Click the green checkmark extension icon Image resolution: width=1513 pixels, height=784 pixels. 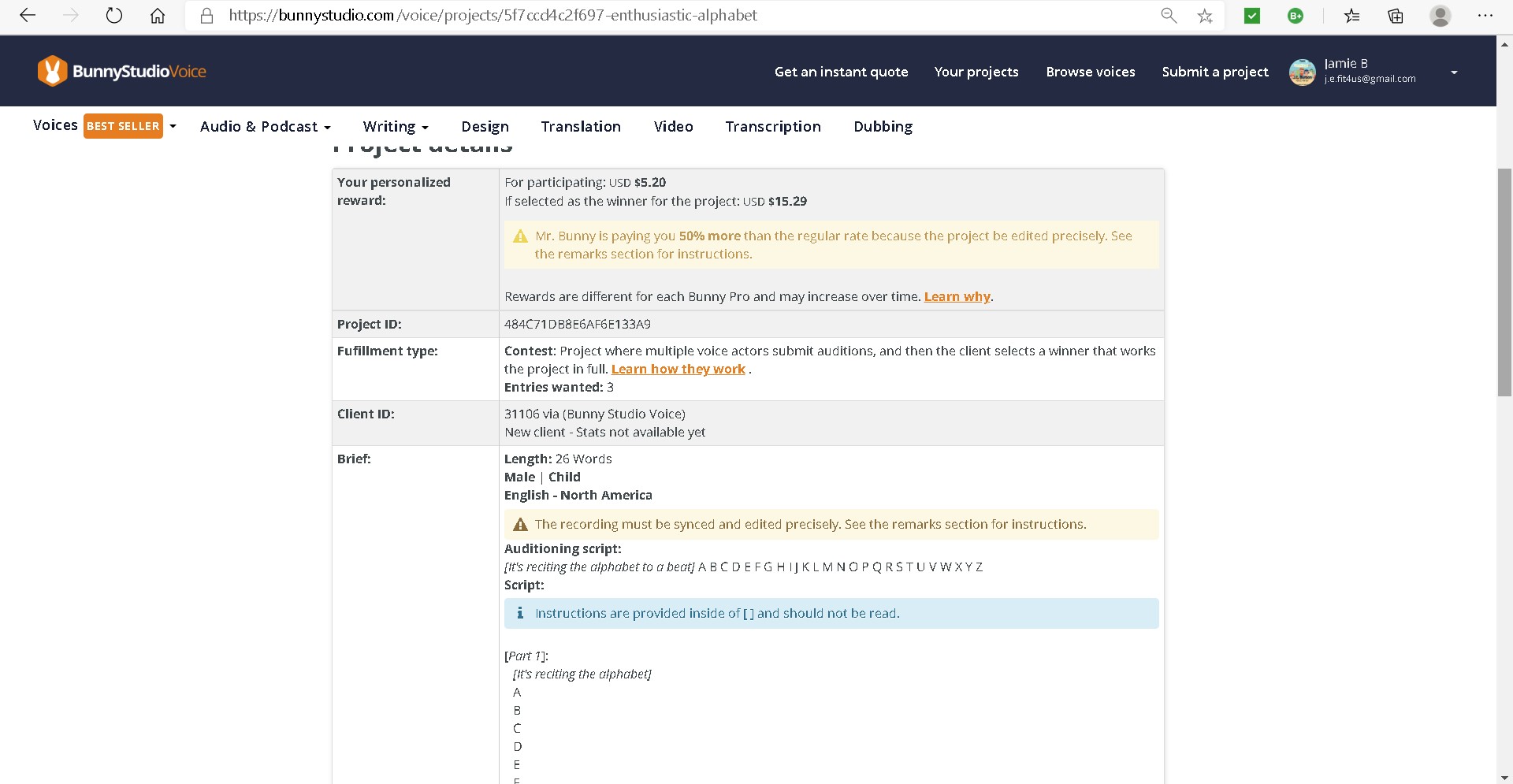click(1252, 16)
